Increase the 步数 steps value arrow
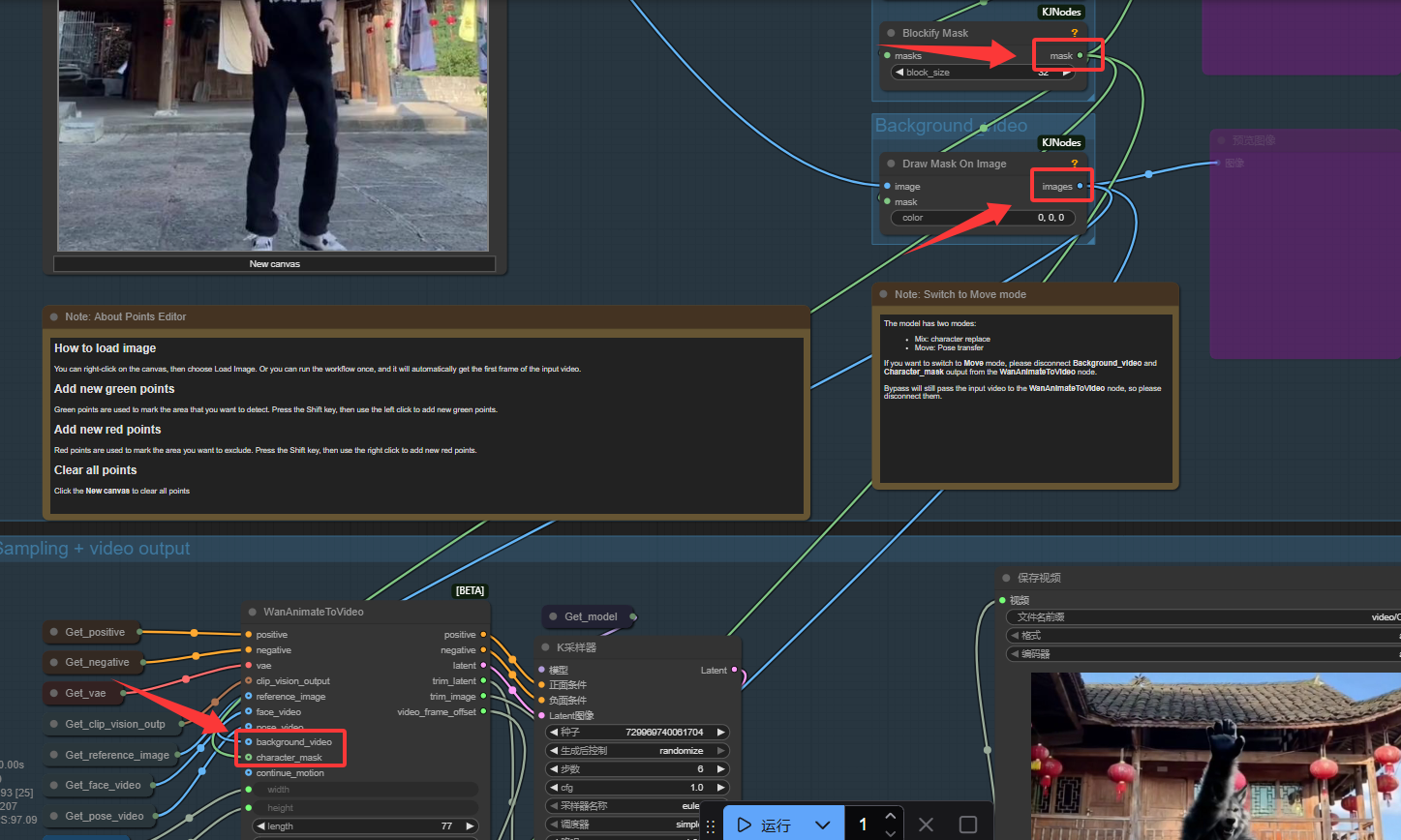The height and width of the screenshot is (840, 1401). tap(720, 769)
